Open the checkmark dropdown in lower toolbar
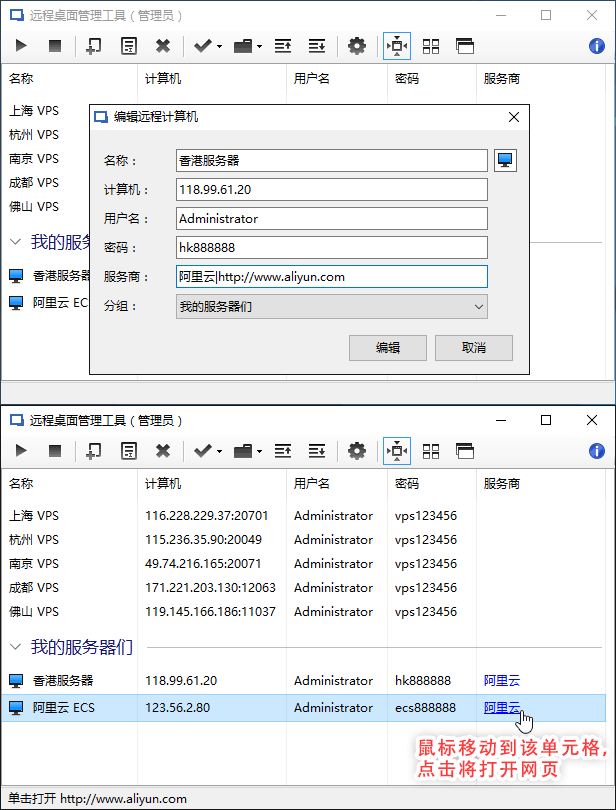 pos(207,451)
